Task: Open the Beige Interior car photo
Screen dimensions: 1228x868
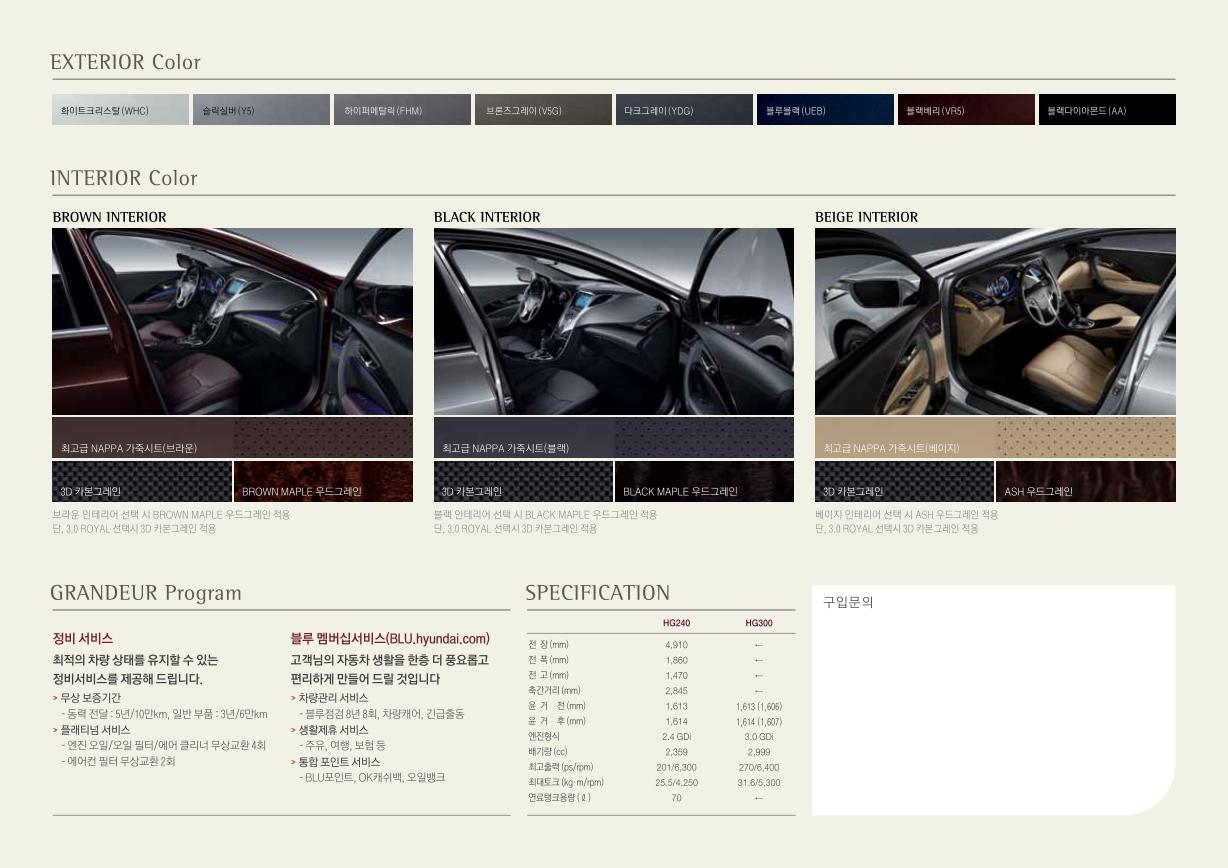Action: coord(995,321)
